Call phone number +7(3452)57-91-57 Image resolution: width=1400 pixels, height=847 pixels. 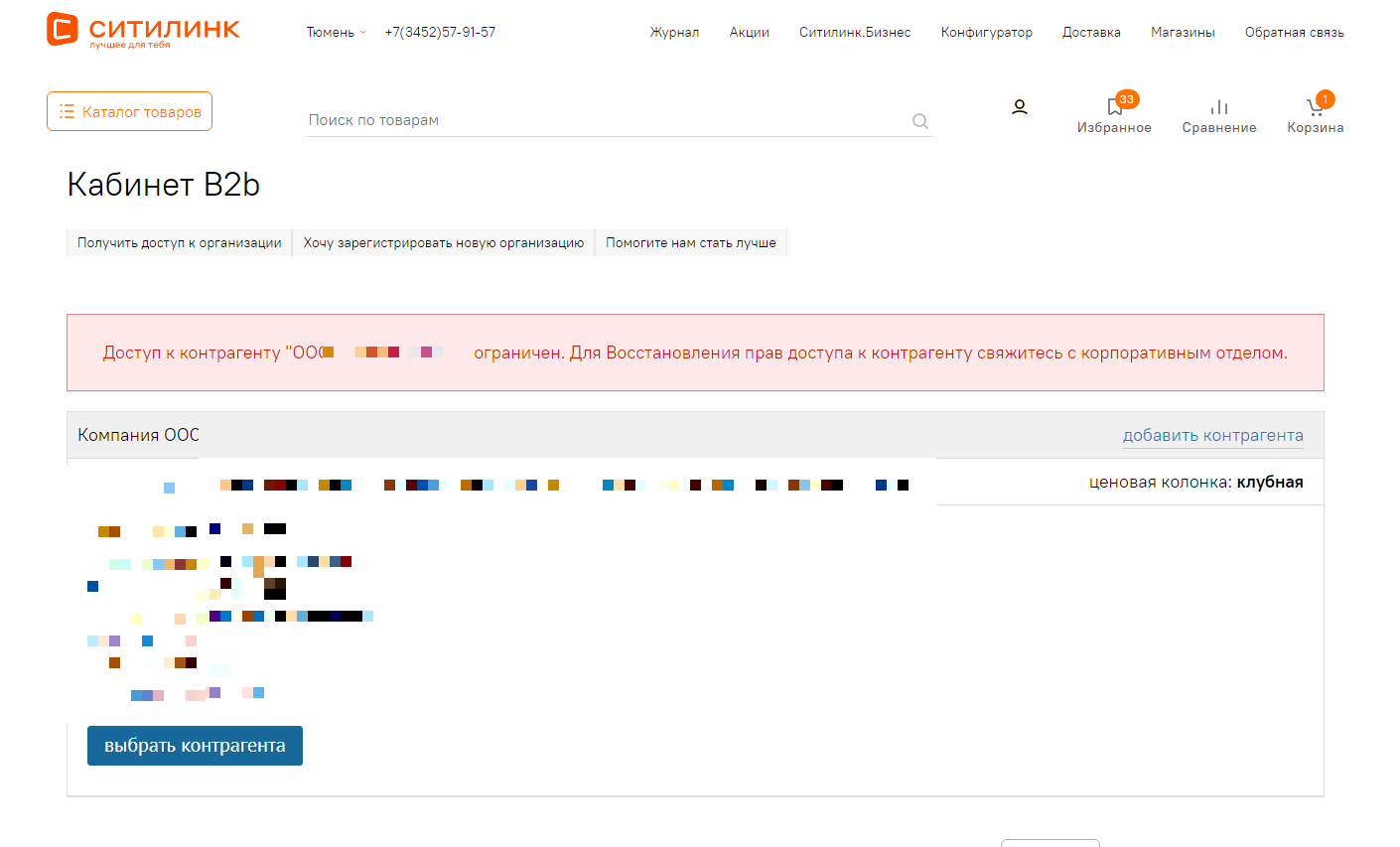tap(440, 32)
